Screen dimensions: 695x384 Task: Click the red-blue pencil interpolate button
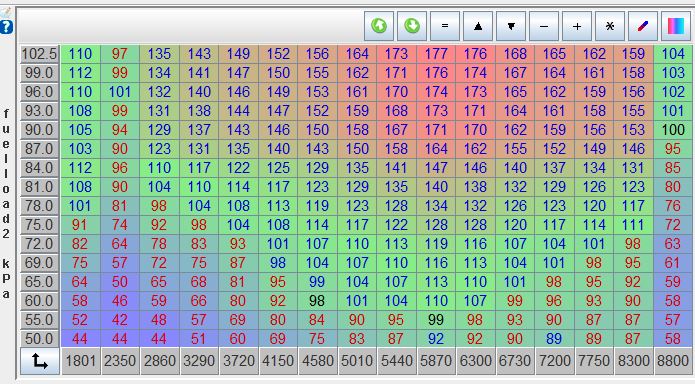click(643, 26)
